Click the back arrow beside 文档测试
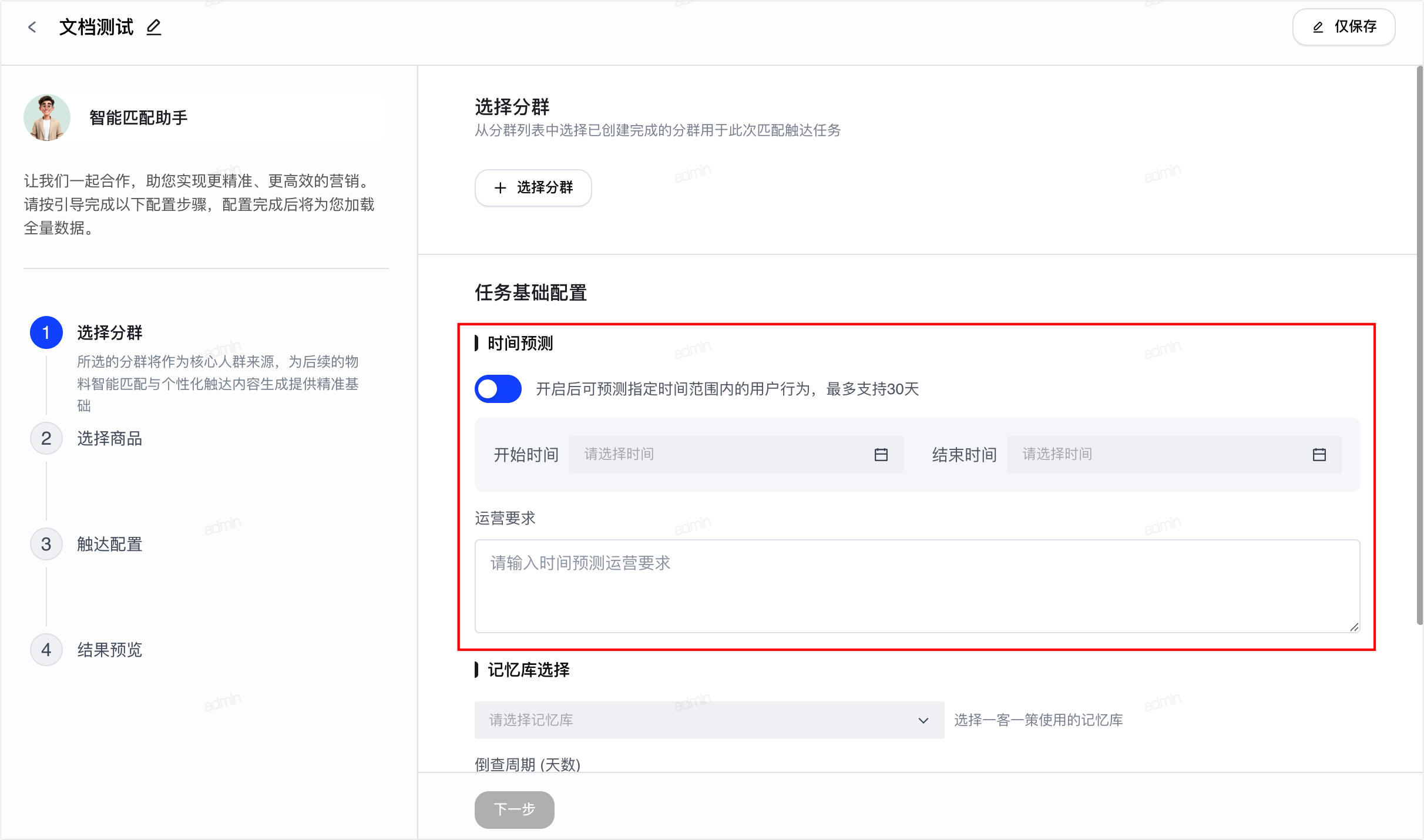Screen dimensions: 1424x840 click(32, 27)
